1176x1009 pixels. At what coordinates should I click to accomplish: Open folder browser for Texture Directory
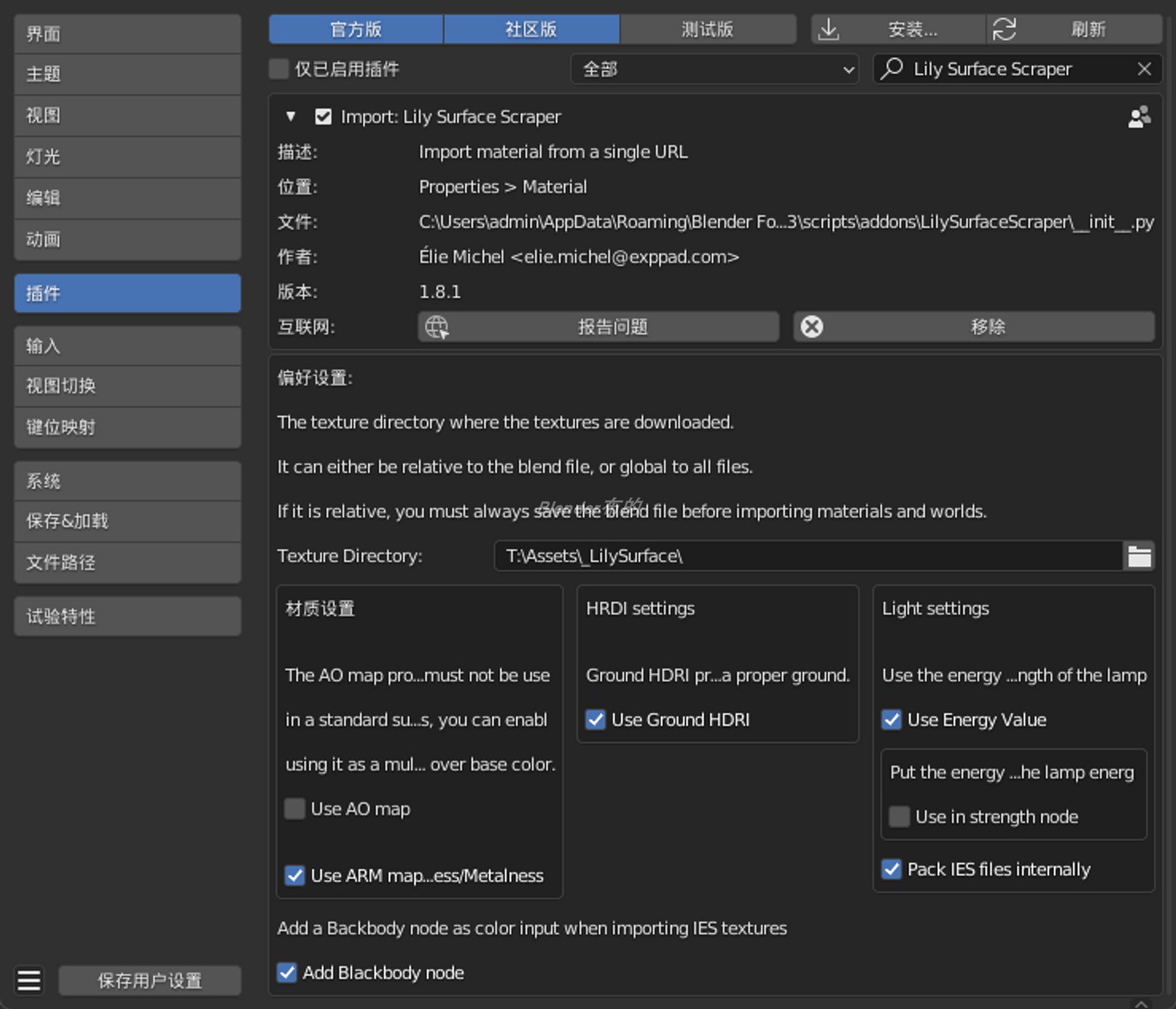1139,556
